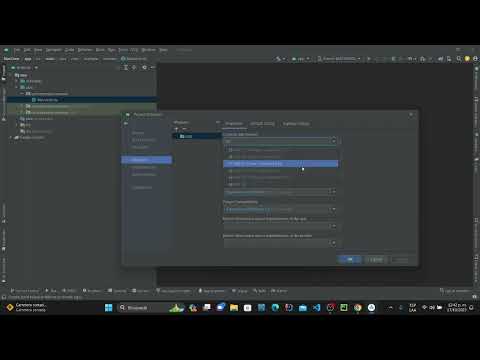Select SDK Location in Project Structure sidebar
480x360 pixels.
(x=143, y=140)
